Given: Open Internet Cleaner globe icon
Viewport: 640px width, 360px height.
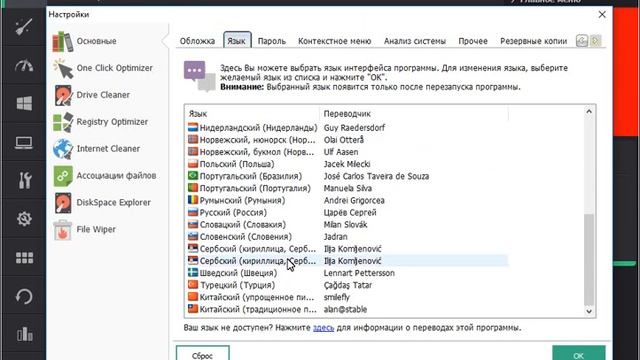Looking at the screenshot, I should 63,149.
